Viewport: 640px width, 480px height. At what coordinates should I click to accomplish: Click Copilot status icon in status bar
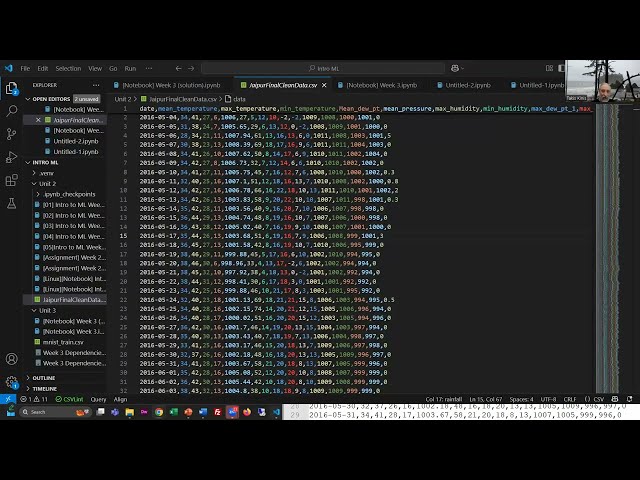pyautogui.click(x=615, y=399)
